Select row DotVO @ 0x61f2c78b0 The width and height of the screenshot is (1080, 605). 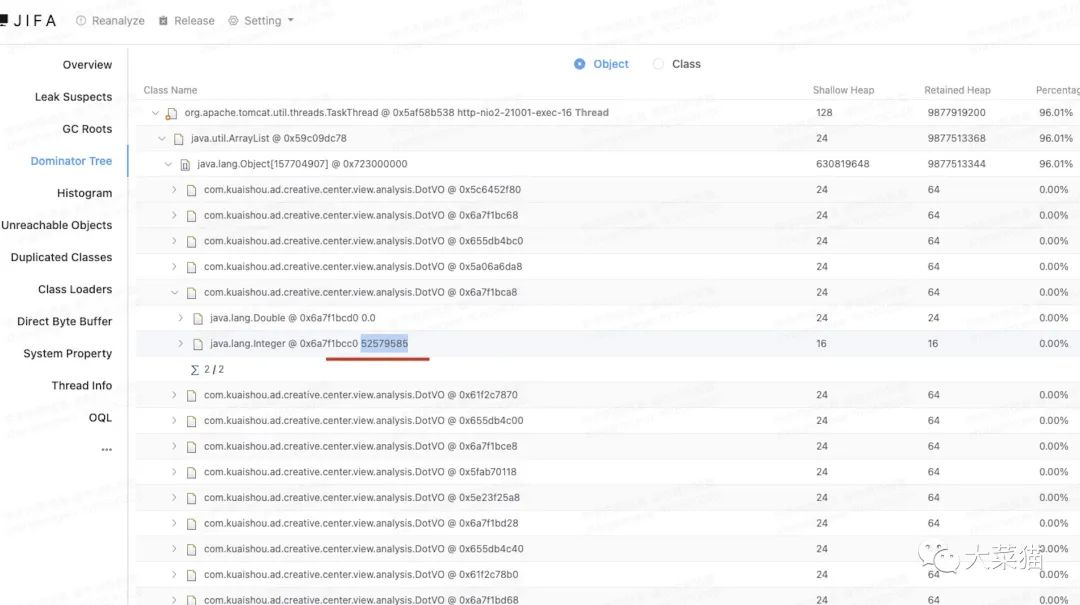click(608, 575)
